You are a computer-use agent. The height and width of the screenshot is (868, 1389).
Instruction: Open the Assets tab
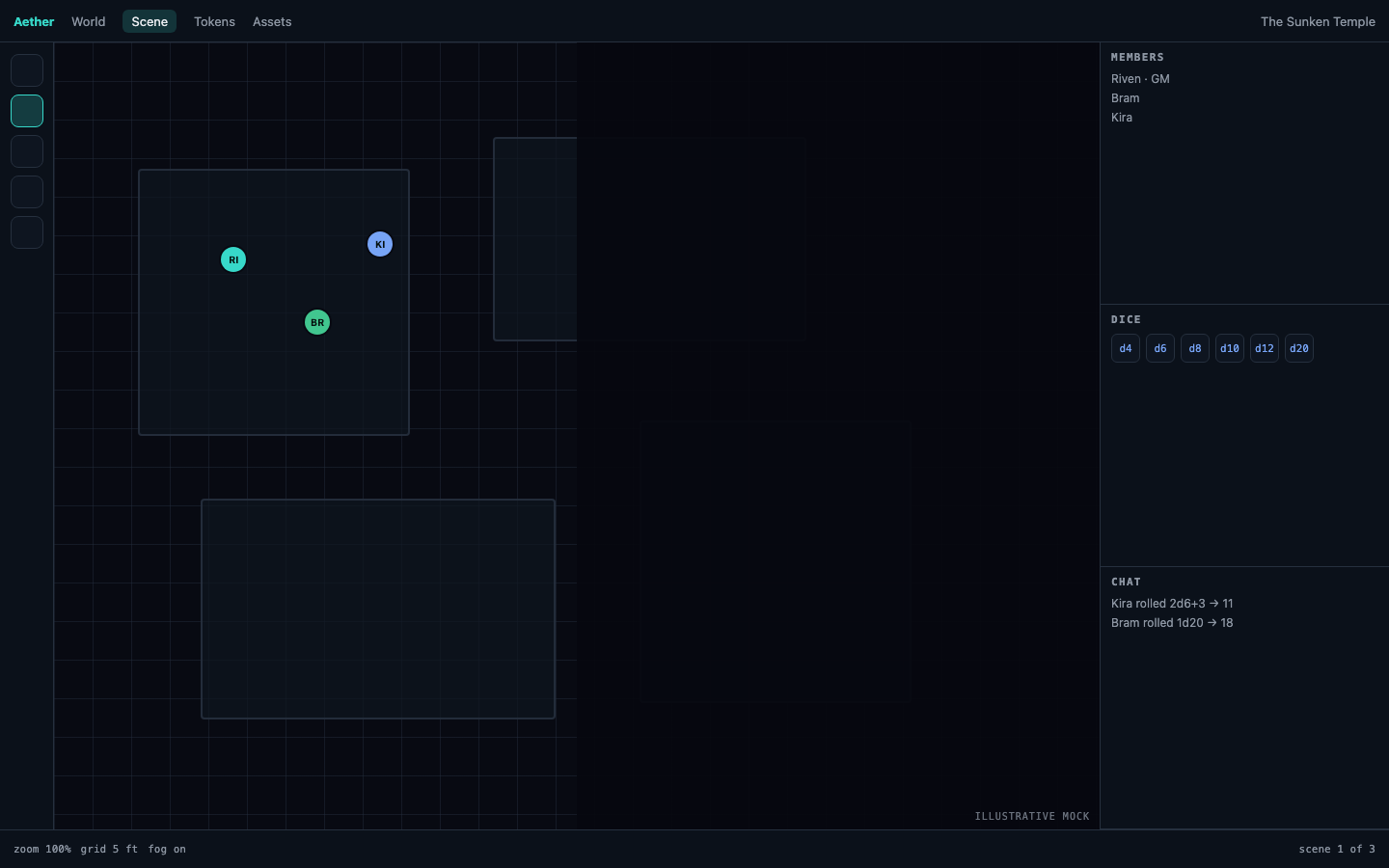(272, 21)
